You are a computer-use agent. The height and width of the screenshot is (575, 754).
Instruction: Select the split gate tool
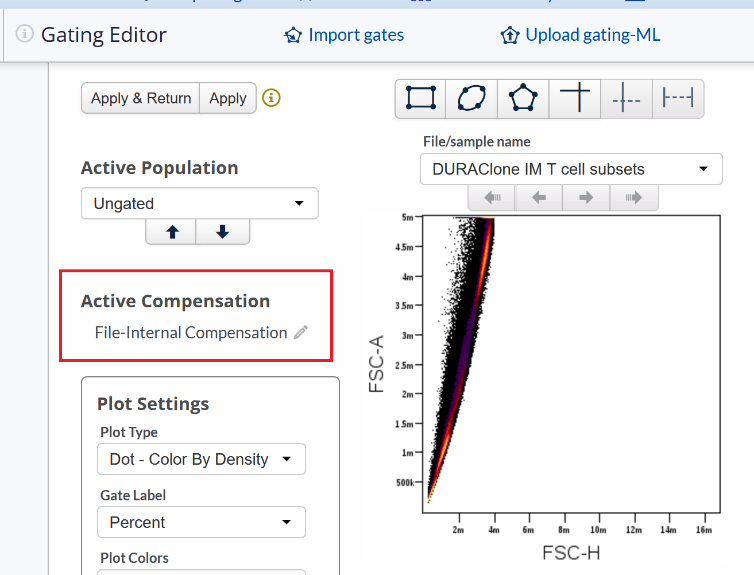click(627, 98)
